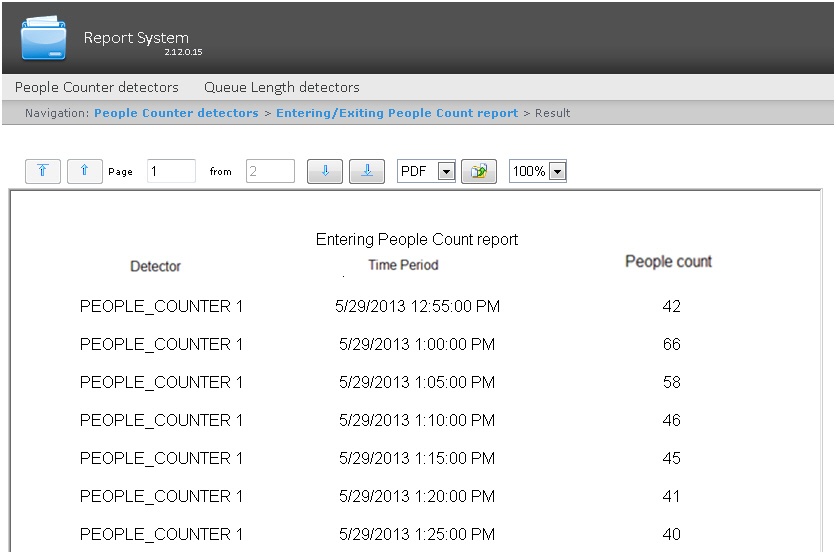Image resolution: width=836 pixels, height=553 pixels.
Task: Select time cell 5/29/2013 12:55:00 PM
Action: coord(417,306)
